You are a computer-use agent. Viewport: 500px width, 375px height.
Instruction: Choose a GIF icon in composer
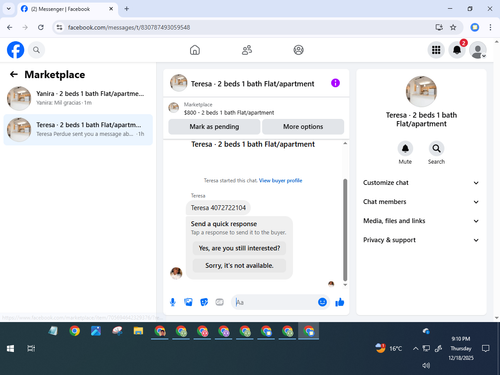click(219, 302)
